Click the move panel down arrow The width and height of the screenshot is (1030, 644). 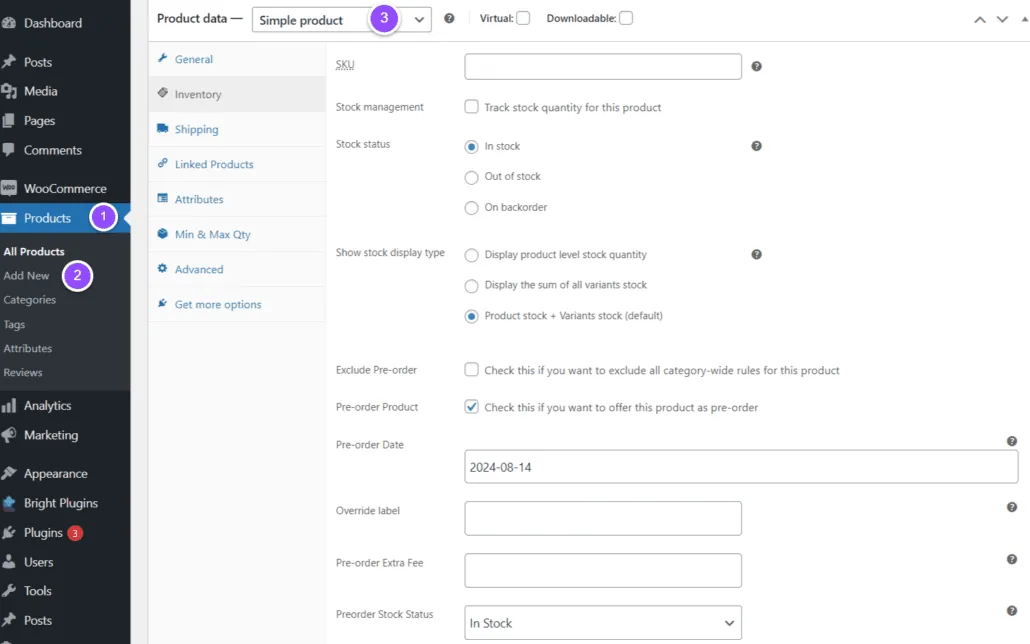pyautogui.click(x=1002, y=19)
